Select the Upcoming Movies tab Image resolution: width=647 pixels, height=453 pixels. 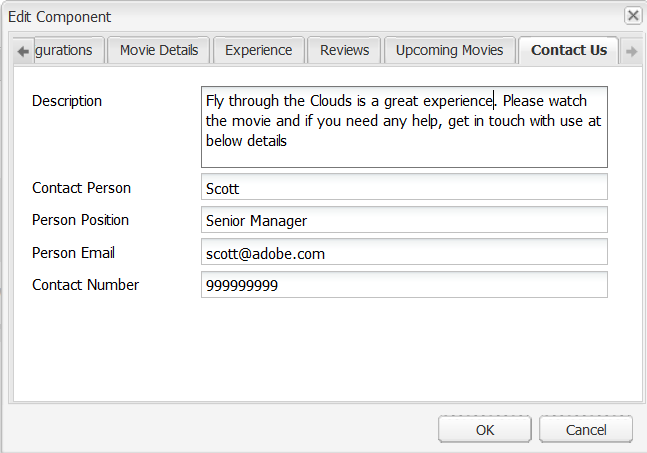coord(449,51)
